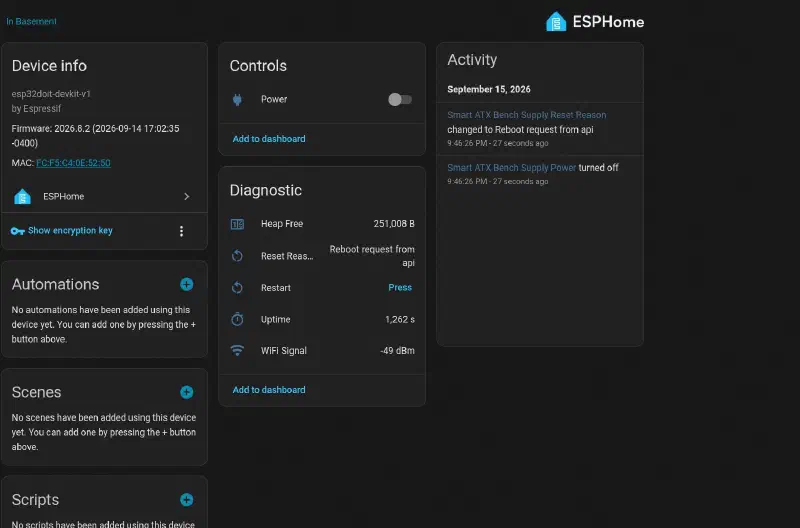
Task: Open the WiFi Signal -49 dBm value
Action: [x=397, y=350]
